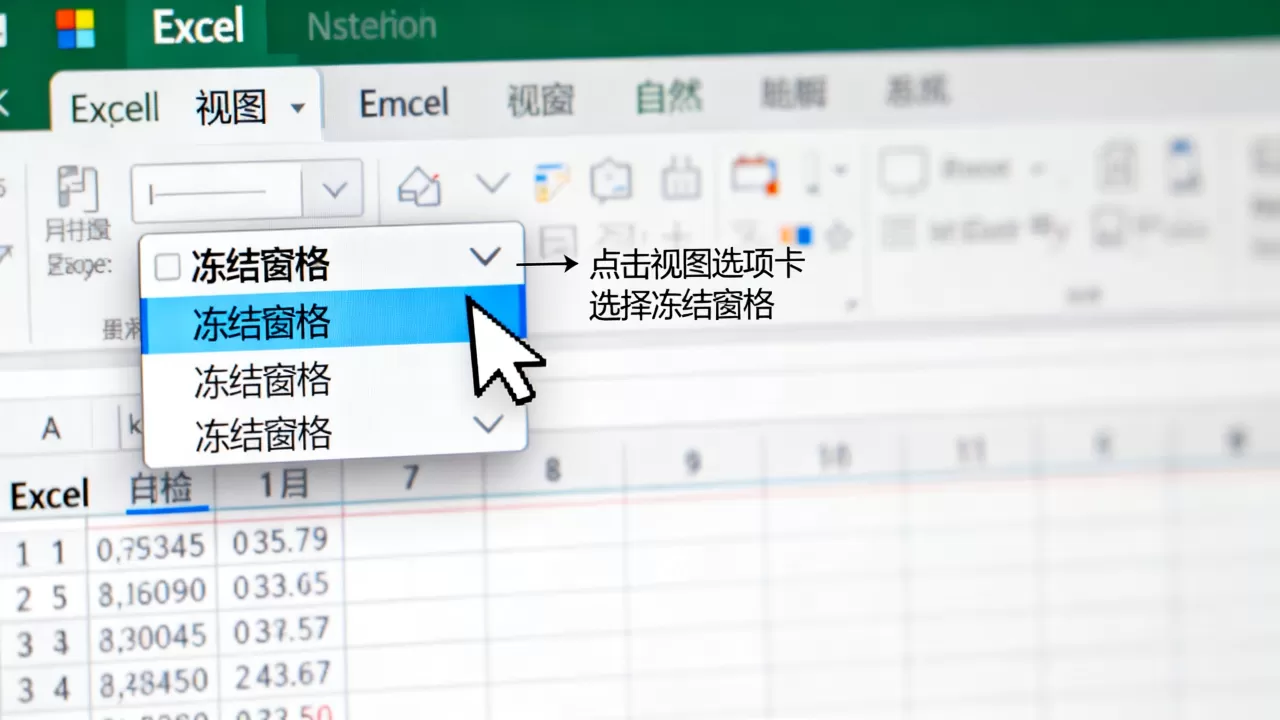Select the cell containing 8,16090
Image resolution: width=1280 pixels, height=720 pixels.
(x=151, y=593)
